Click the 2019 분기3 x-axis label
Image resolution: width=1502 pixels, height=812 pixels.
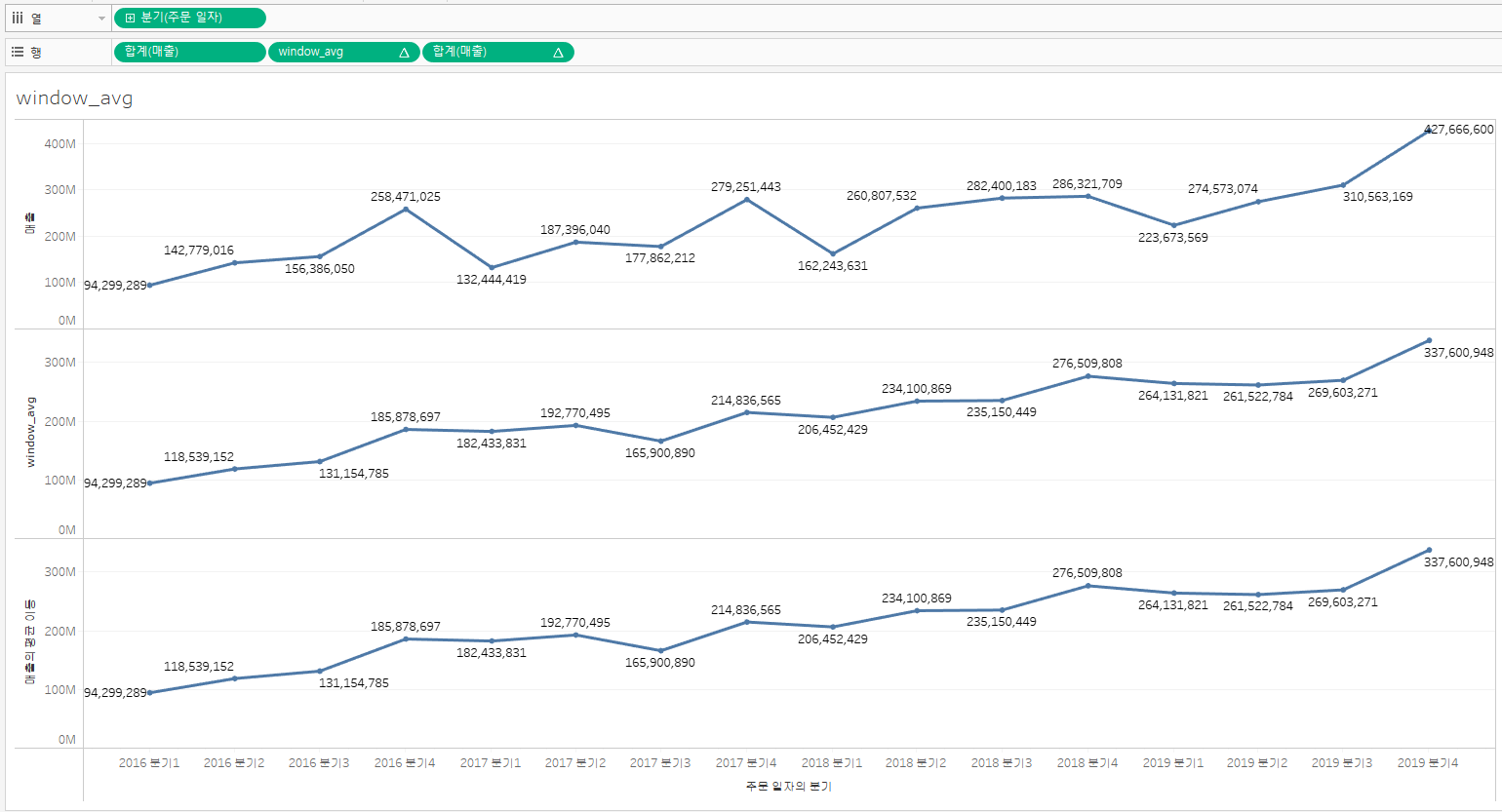coord(1342,762)
